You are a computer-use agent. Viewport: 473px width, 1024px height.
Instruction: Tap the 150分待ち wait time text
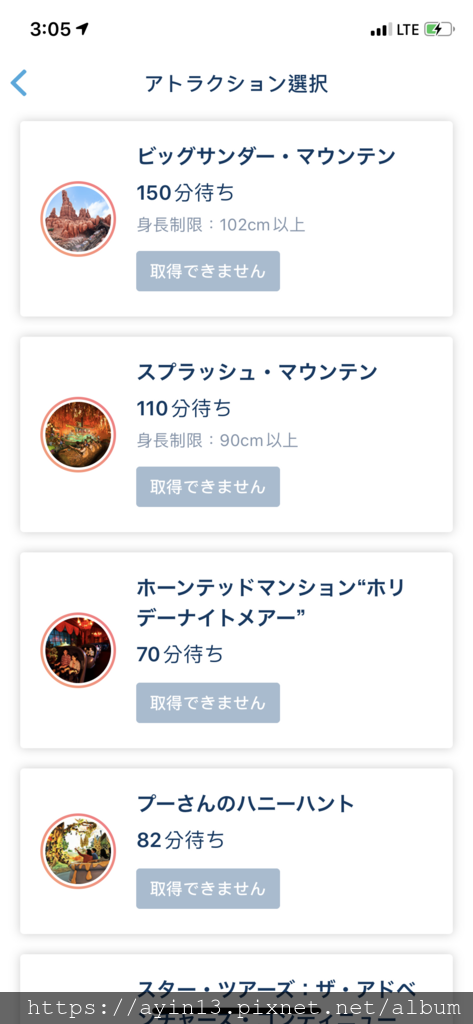coord(186,193)
